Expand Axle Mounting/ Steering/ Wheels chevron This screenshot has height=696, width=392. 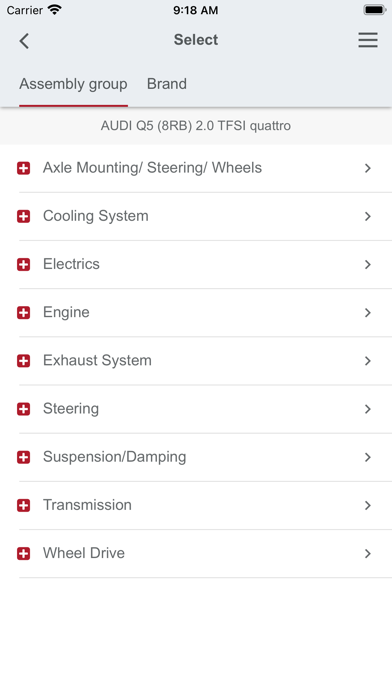[x=368, y=168]
